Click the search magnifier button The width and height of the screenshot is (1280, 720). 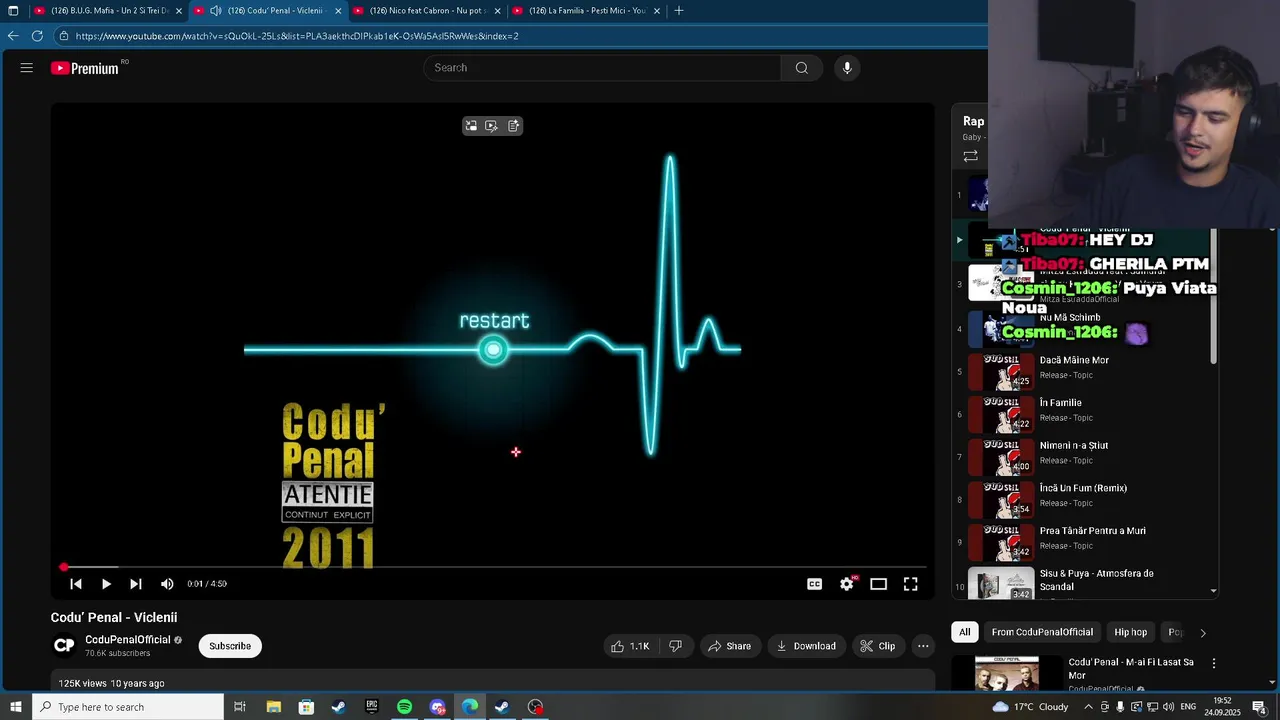pos(802,68)
